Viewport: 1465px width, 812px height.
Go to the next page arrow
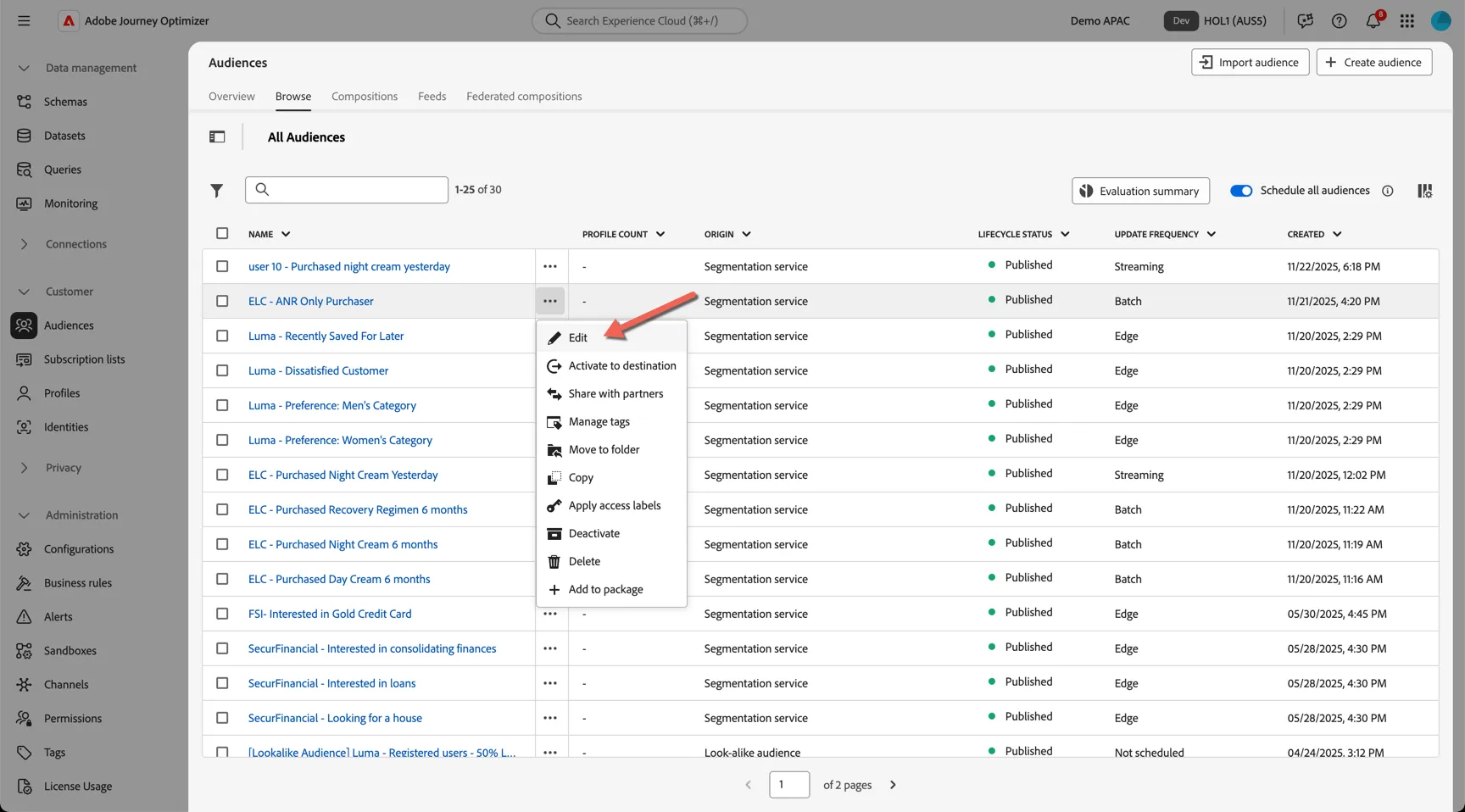tap(893, 785)
